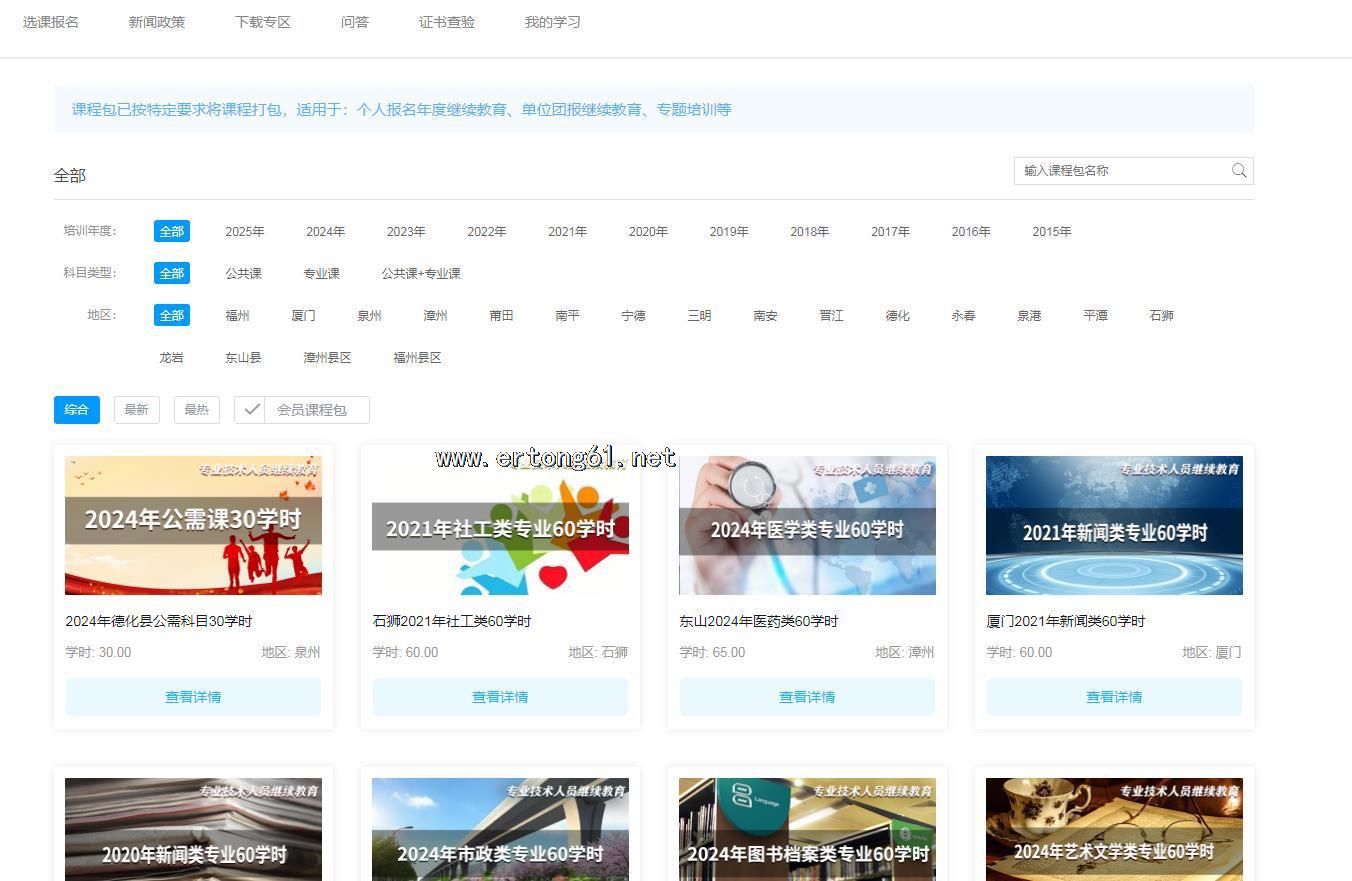This screenshot has width=1352, height=881.
Task: Select the 公共课 subject type filter
Action: 243,274
